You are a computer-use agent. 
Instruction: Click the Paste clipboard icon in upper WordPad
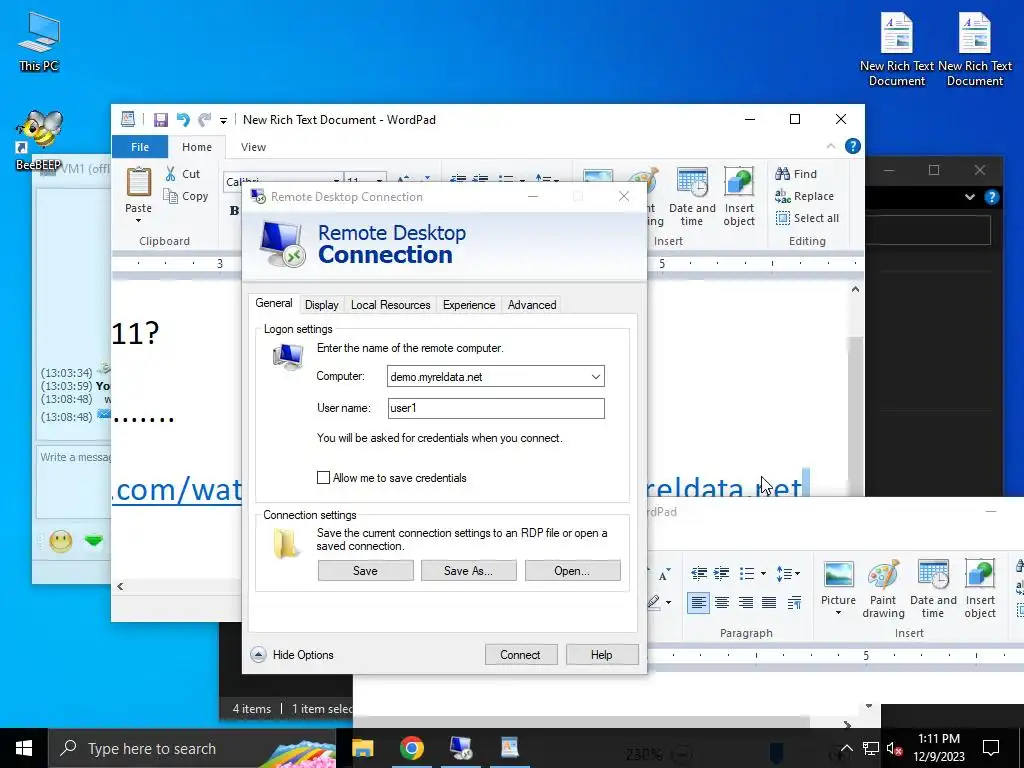click(x=138, y=182)
